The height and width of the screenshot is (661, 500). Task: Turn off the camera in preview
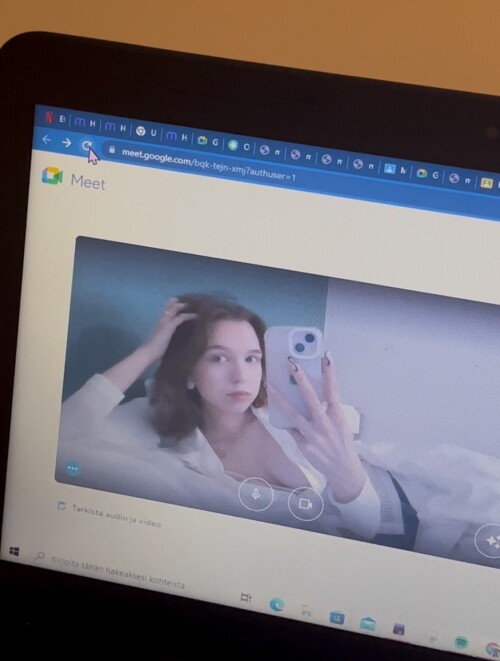306,504
